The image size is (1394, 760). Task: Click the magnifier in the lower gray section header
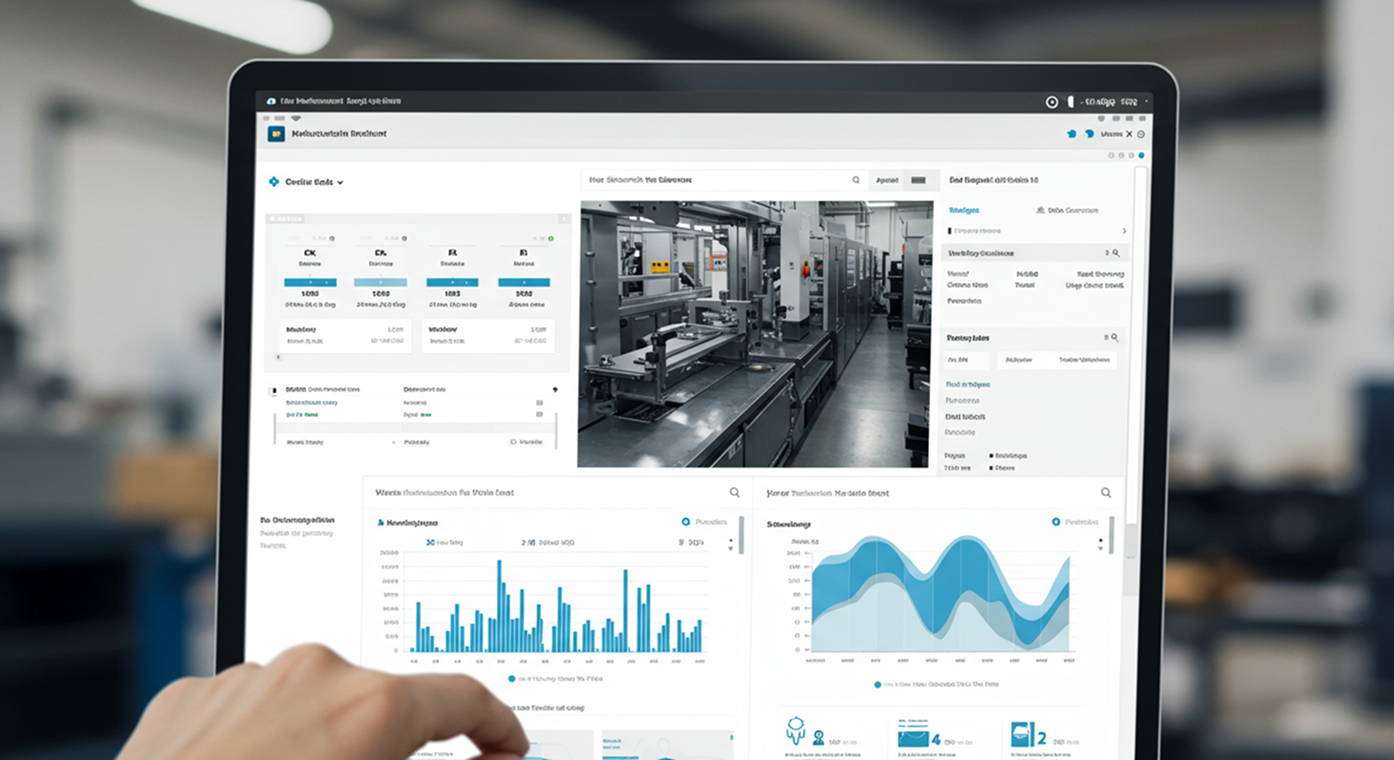tap(1116, 338)
